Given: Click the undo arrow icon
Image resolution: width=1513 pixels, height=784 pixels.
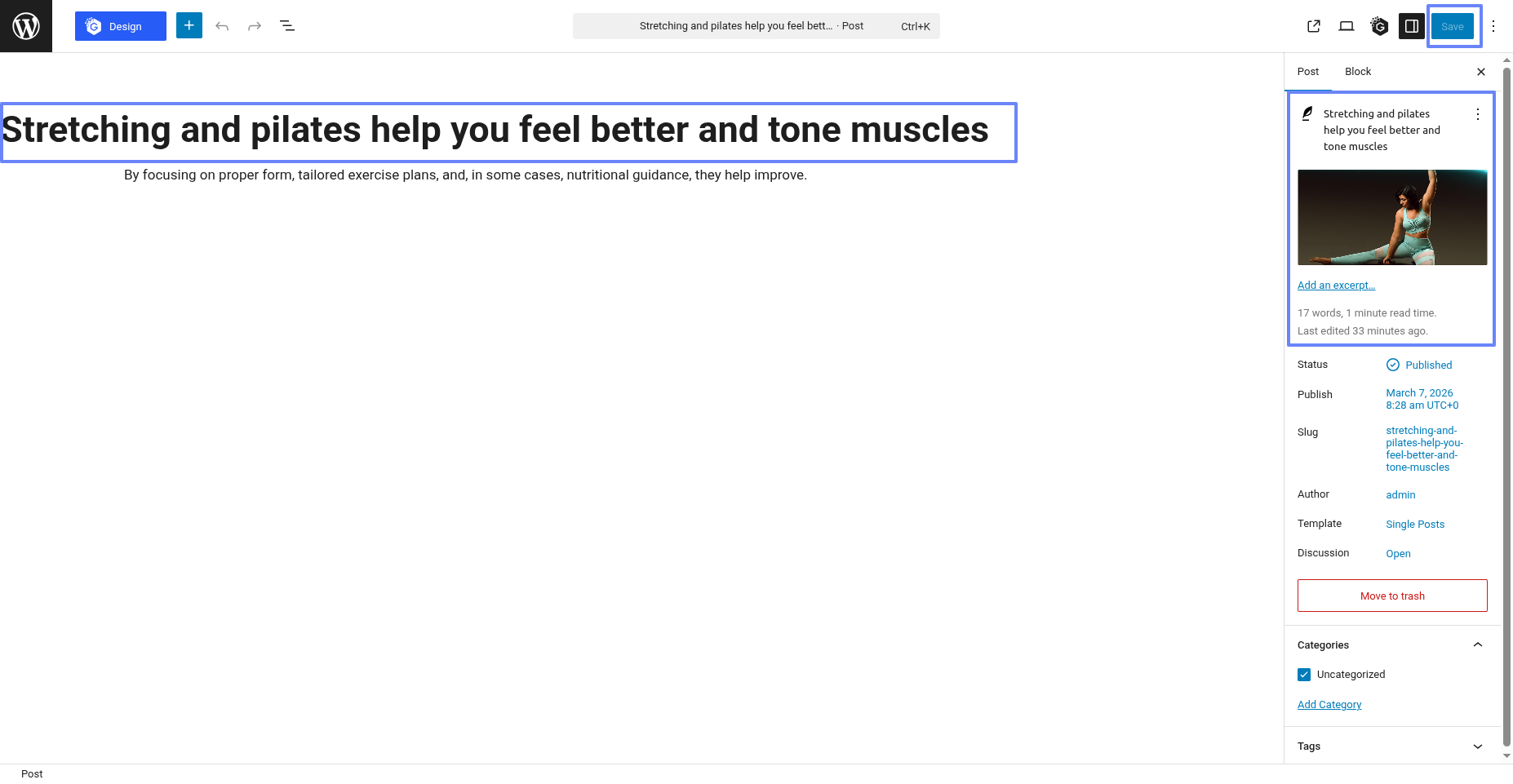Looking at the screenshot, I should (x=222, y=26).
